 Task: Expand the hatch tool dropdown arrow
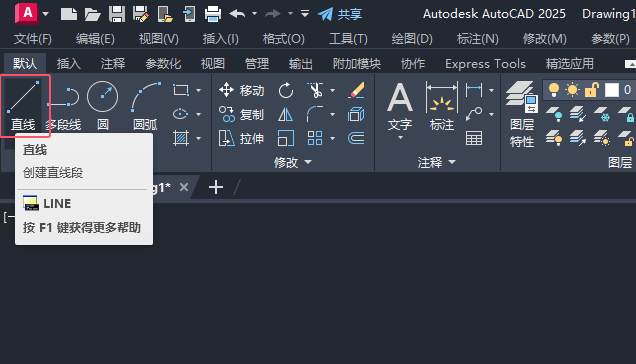click(x=199, y=138)
